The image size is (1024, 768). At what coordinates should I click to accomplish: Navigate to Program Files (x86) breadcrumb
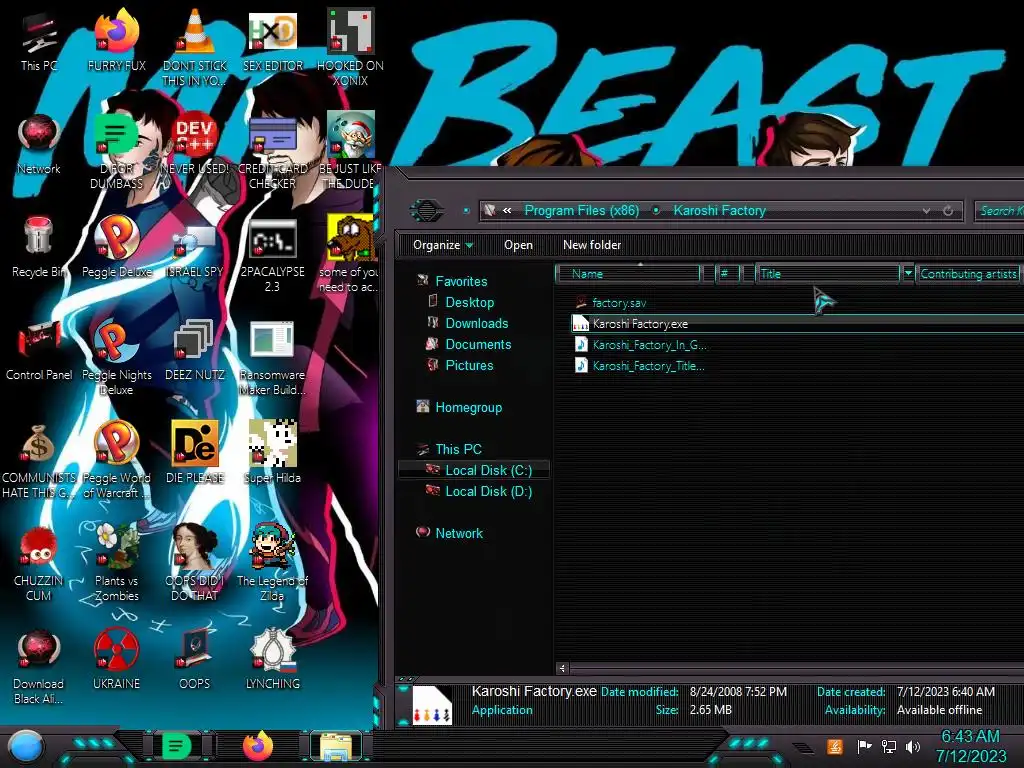point(582,210)
